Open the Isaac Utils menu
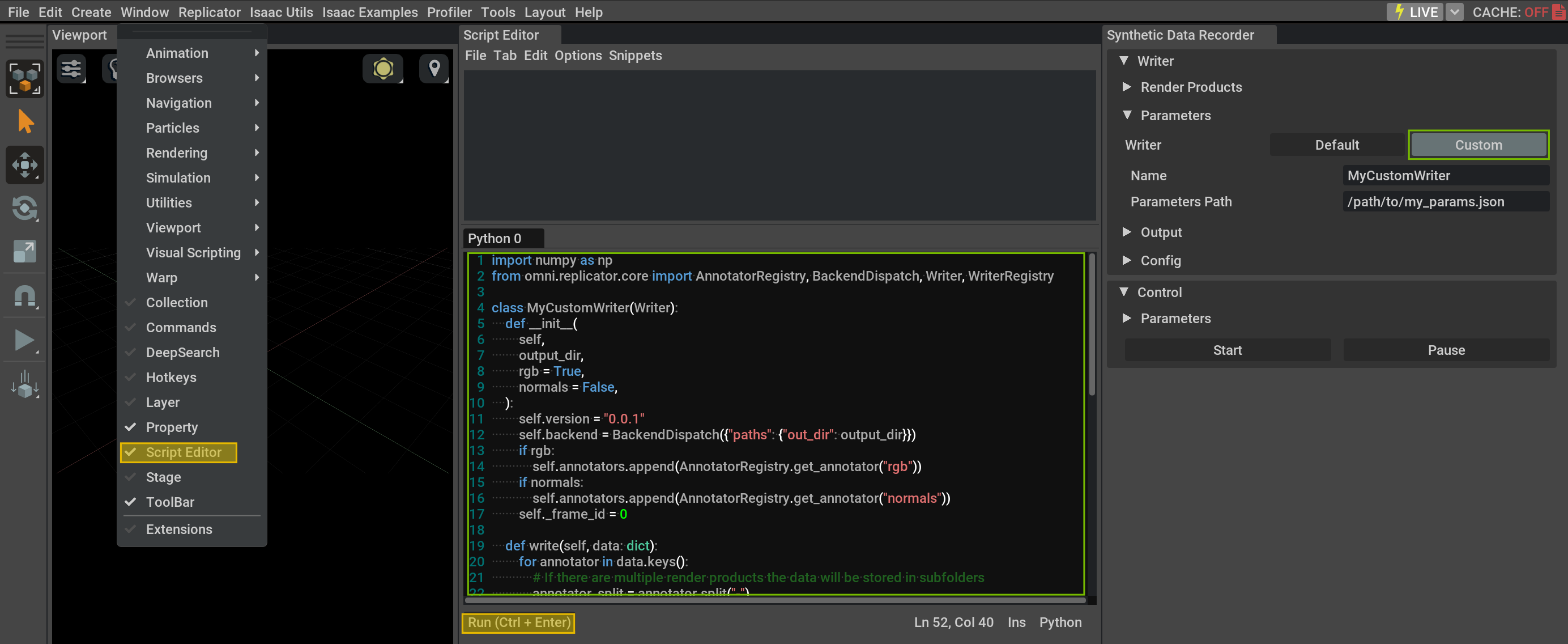This screenshot has width=1568, height=644. pyautogui.click(x=280, y=11)
